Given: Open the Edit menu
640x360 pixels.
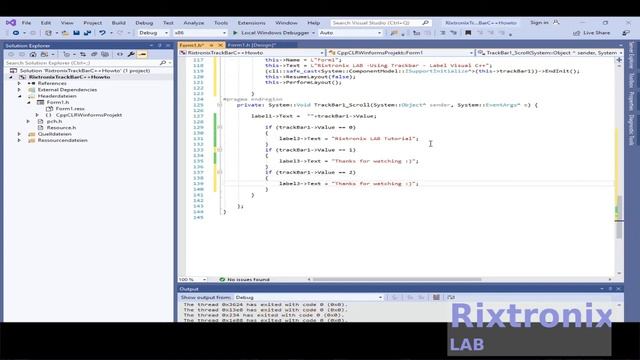Looking at the screenshot, I should click(46, 23).
